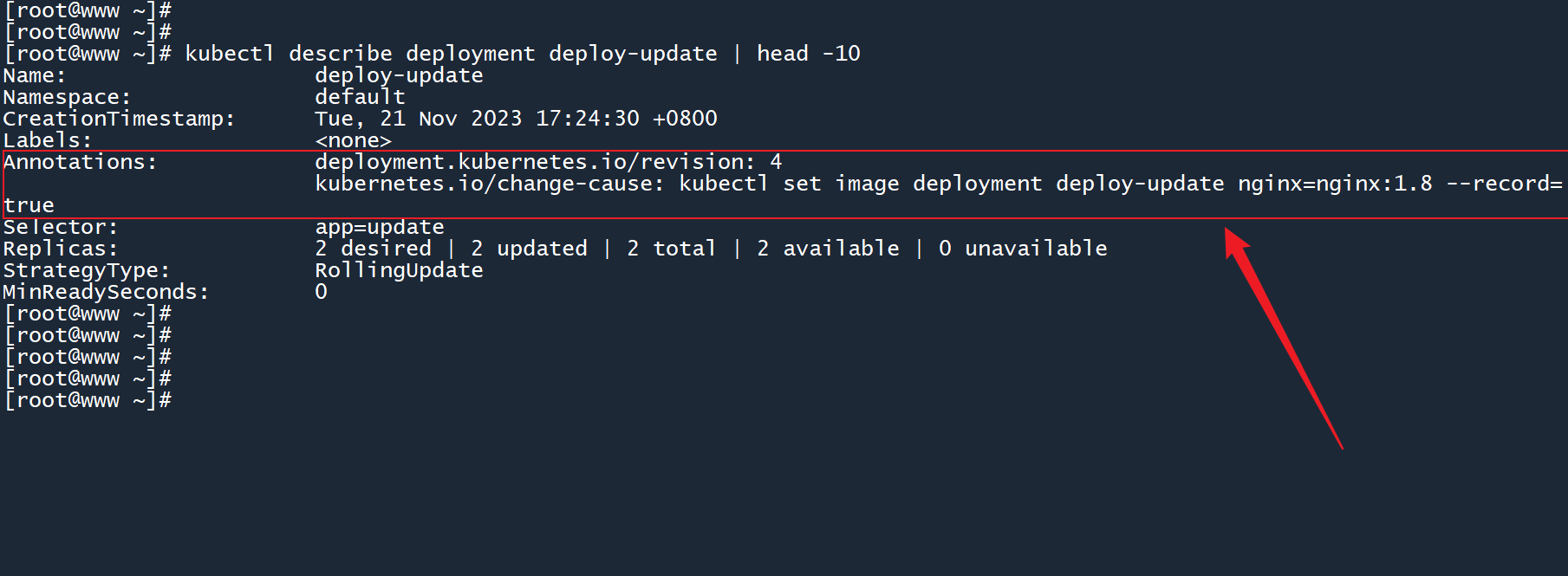Click the "Labels:" field label
This screenshot has width=1568, height=576.
coord(48,140)
